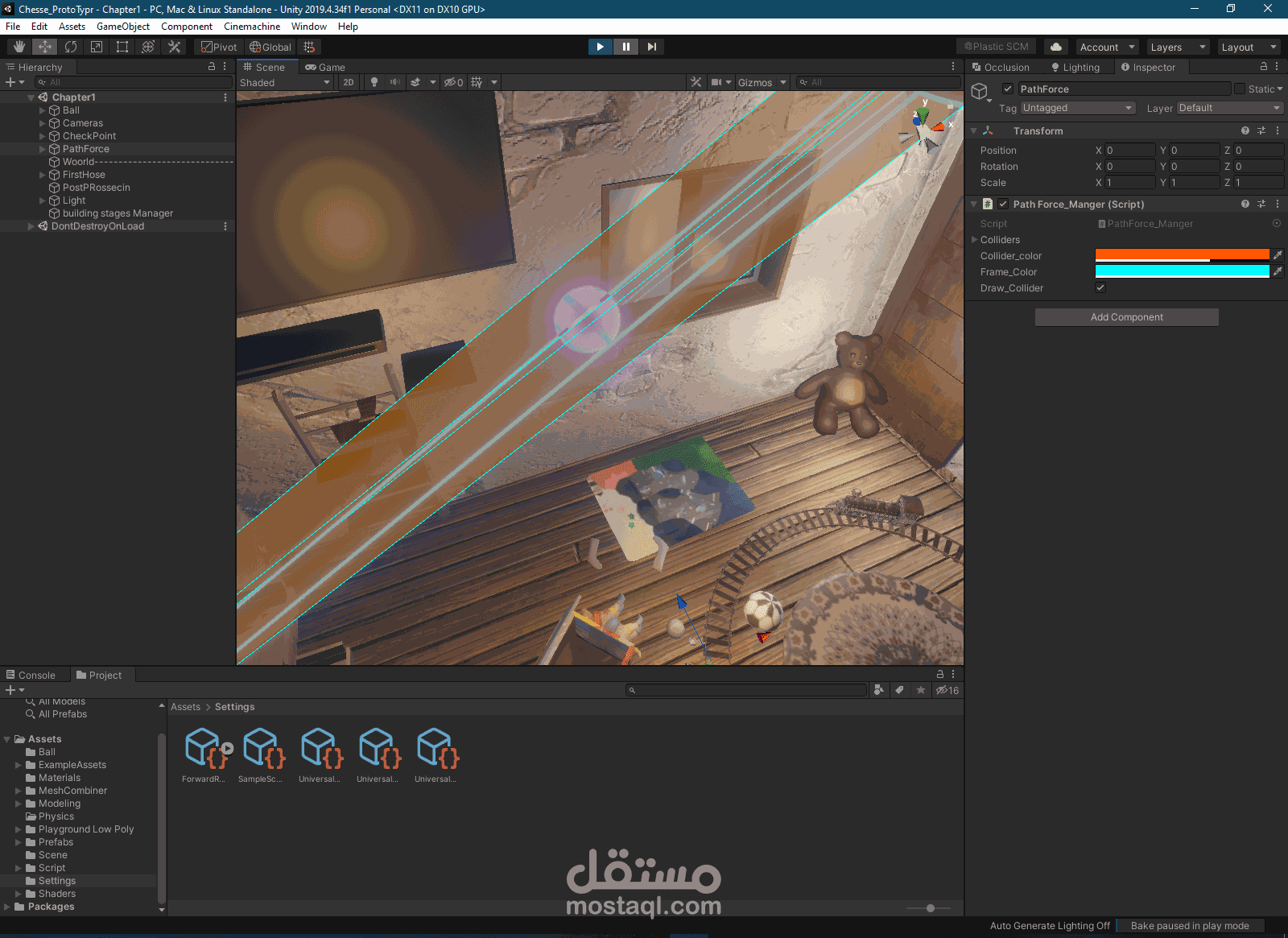This screenshot has width=1288, height=938.
Task: Expand the Cameras object in Hierarchy
Action: click(x=43, y=123)
